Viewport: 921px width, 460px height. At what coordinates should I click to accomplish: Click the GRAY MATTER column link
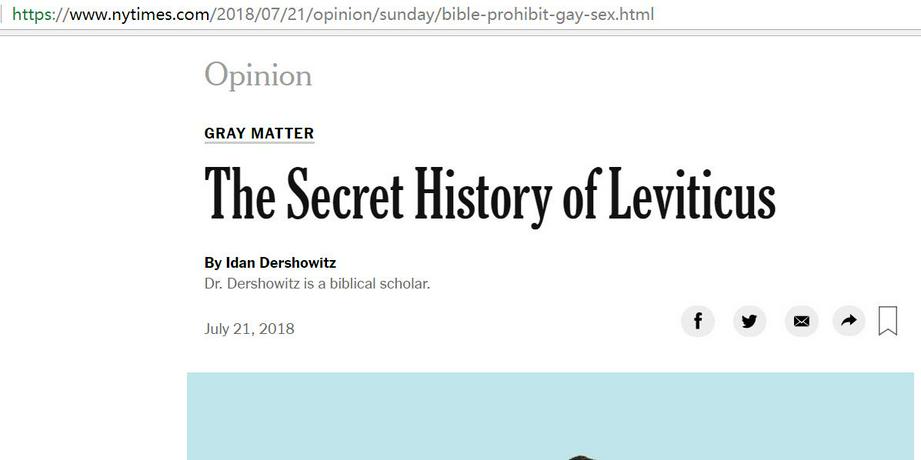(x=259, y=133)
